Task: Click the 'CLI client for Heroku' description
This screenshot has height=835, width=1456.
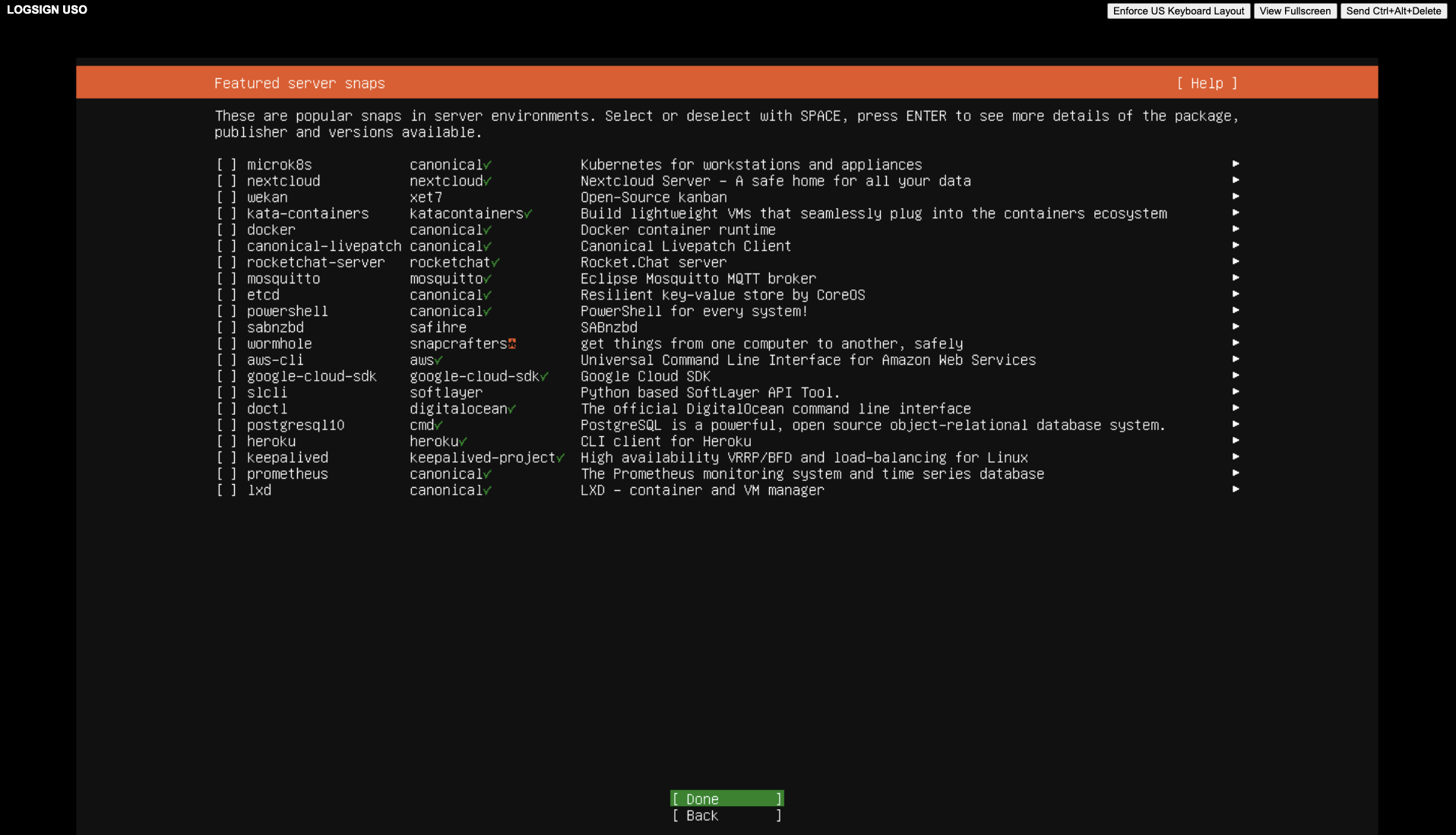Action: click(x=666, y=441)
